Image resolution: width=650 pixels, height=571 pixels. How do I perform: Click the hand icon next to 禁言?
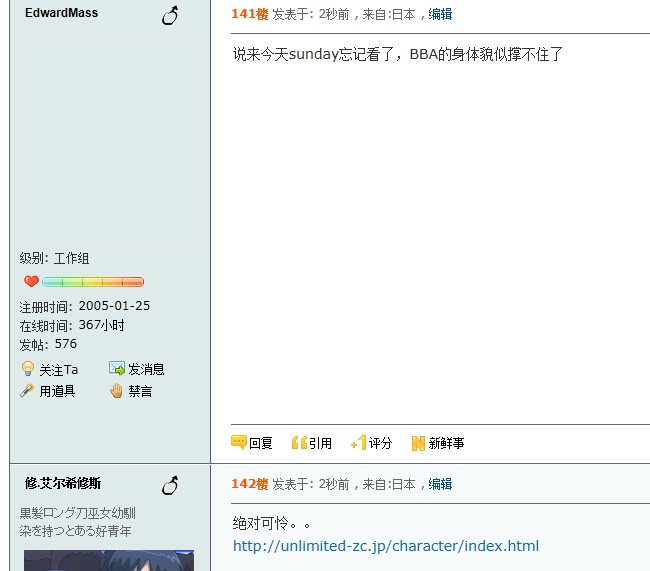116,391
